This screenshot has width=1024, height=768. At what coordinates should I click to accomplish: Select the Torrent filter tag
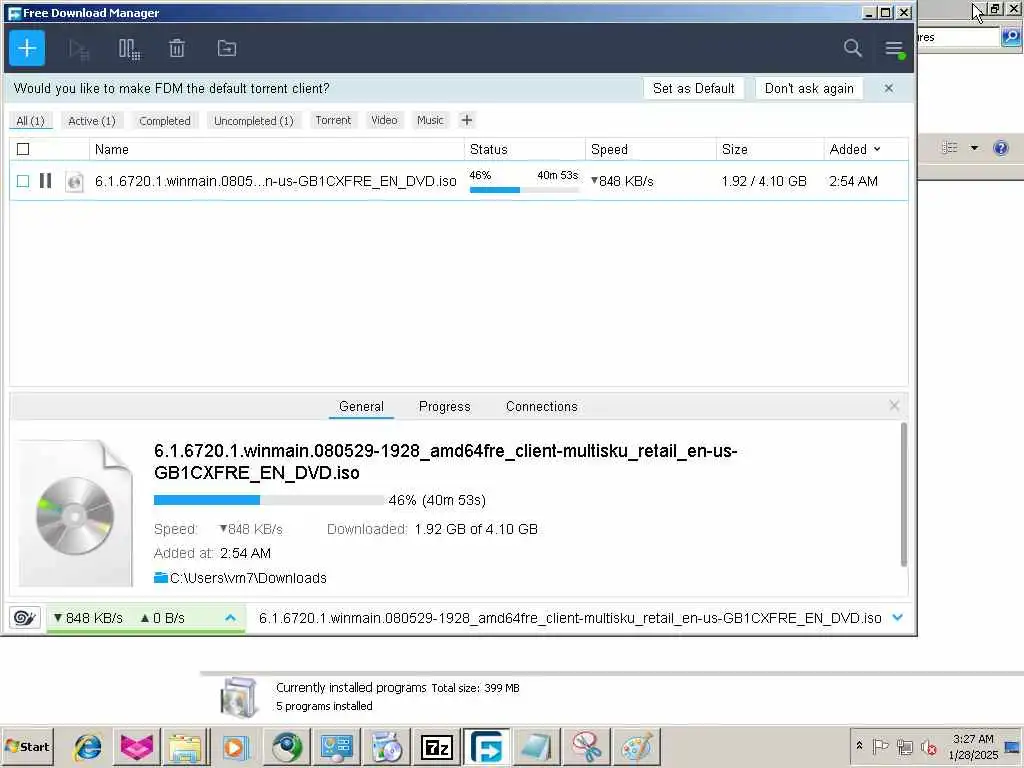pos(333,120)
